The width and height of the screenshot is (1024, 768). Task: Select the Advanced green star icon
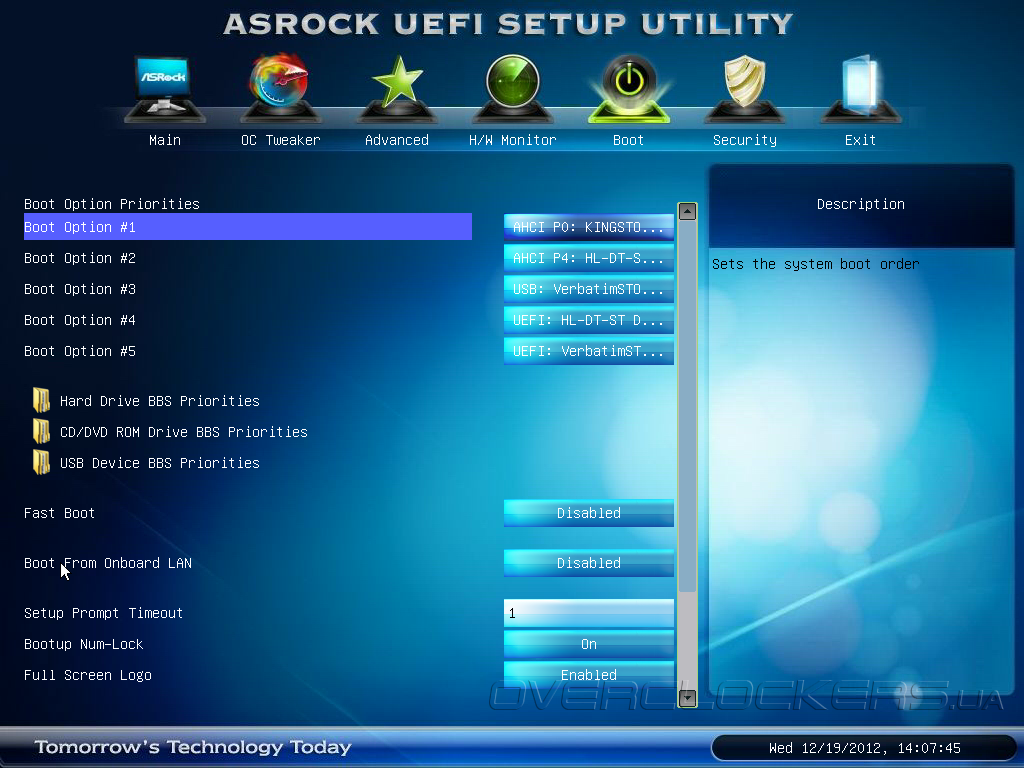pyautogui.click(x=396, y=88)
